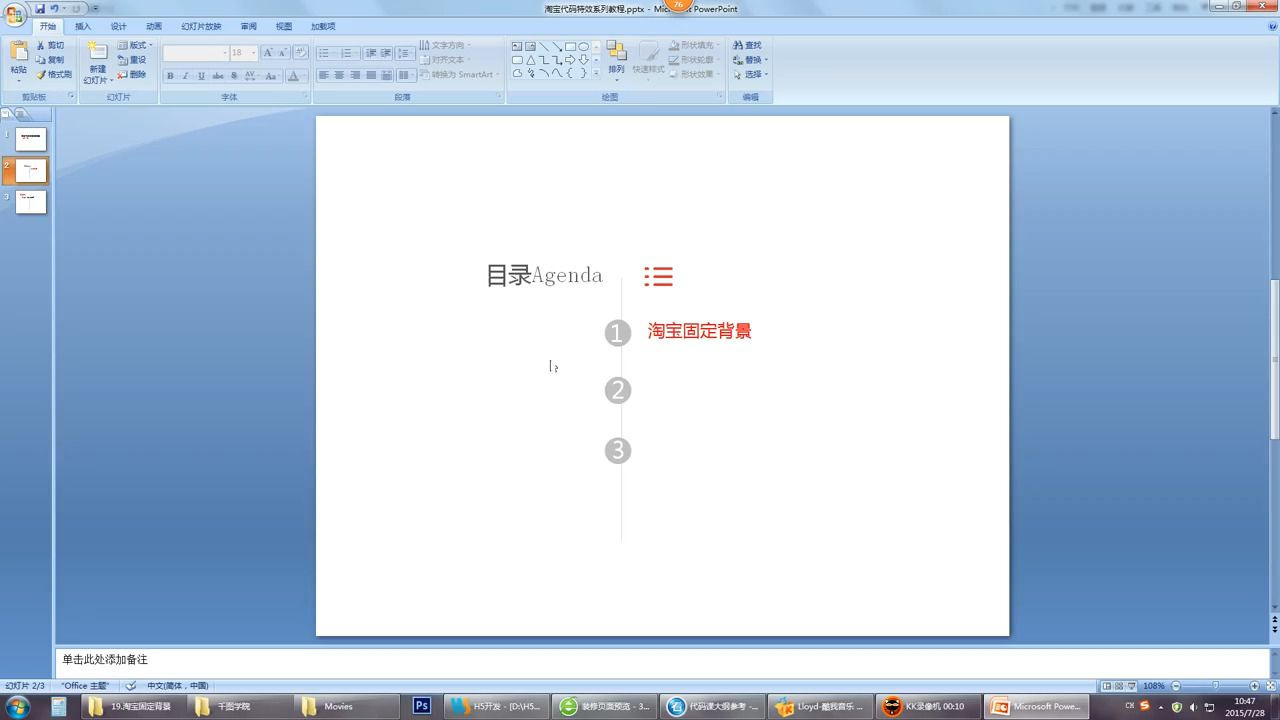Click the 淘宝固定背景 agenda text
Viewport: 1280px width, 720px height.
click(699, 331)
